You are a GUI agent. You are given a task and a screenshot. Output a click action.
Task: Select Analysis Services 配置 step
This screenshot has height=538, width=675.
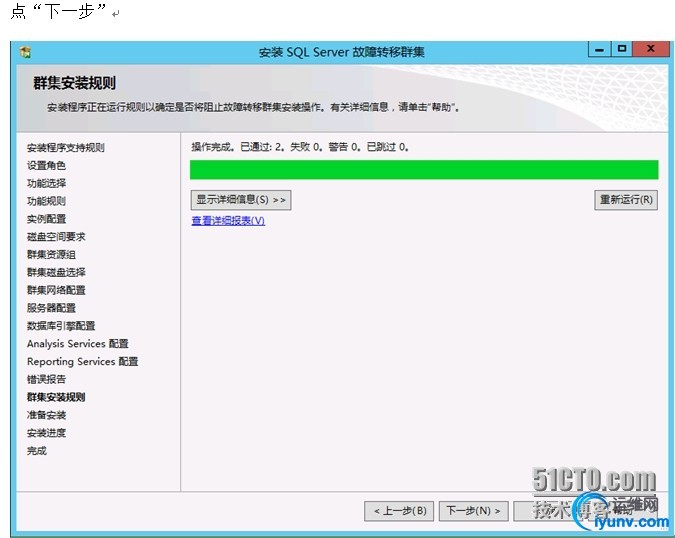click(78, 344)
